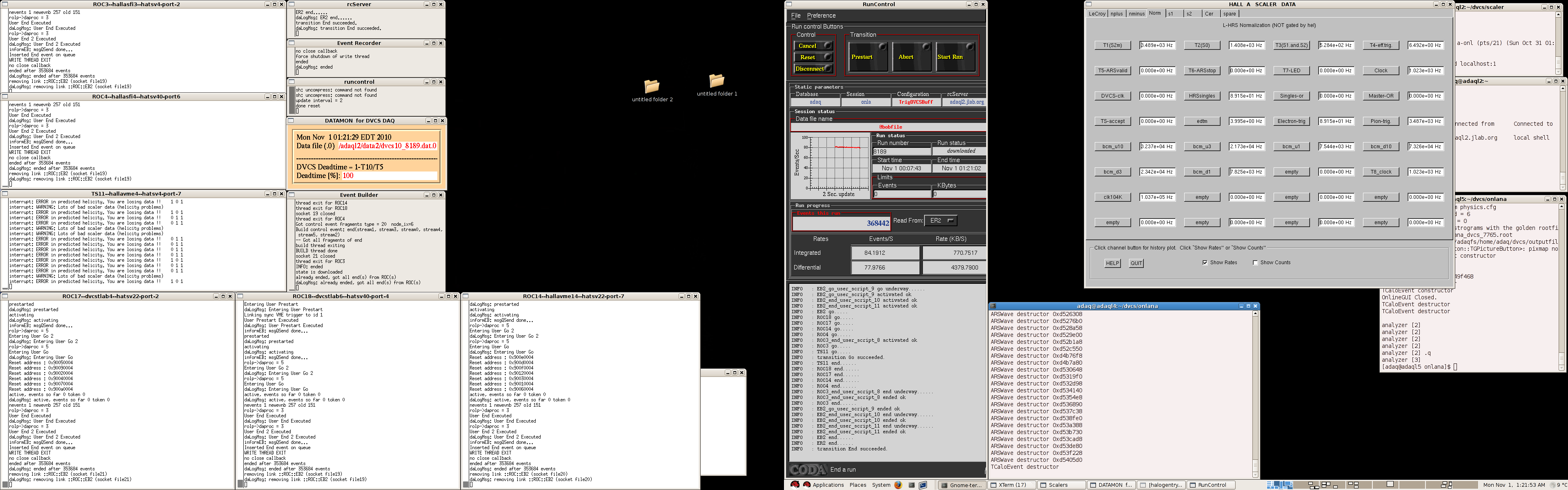The width and height of the screenshot is (1568, 490).
Task: Switch to the [halogentry...] taskbar entry
Action: click(1161, 485)
